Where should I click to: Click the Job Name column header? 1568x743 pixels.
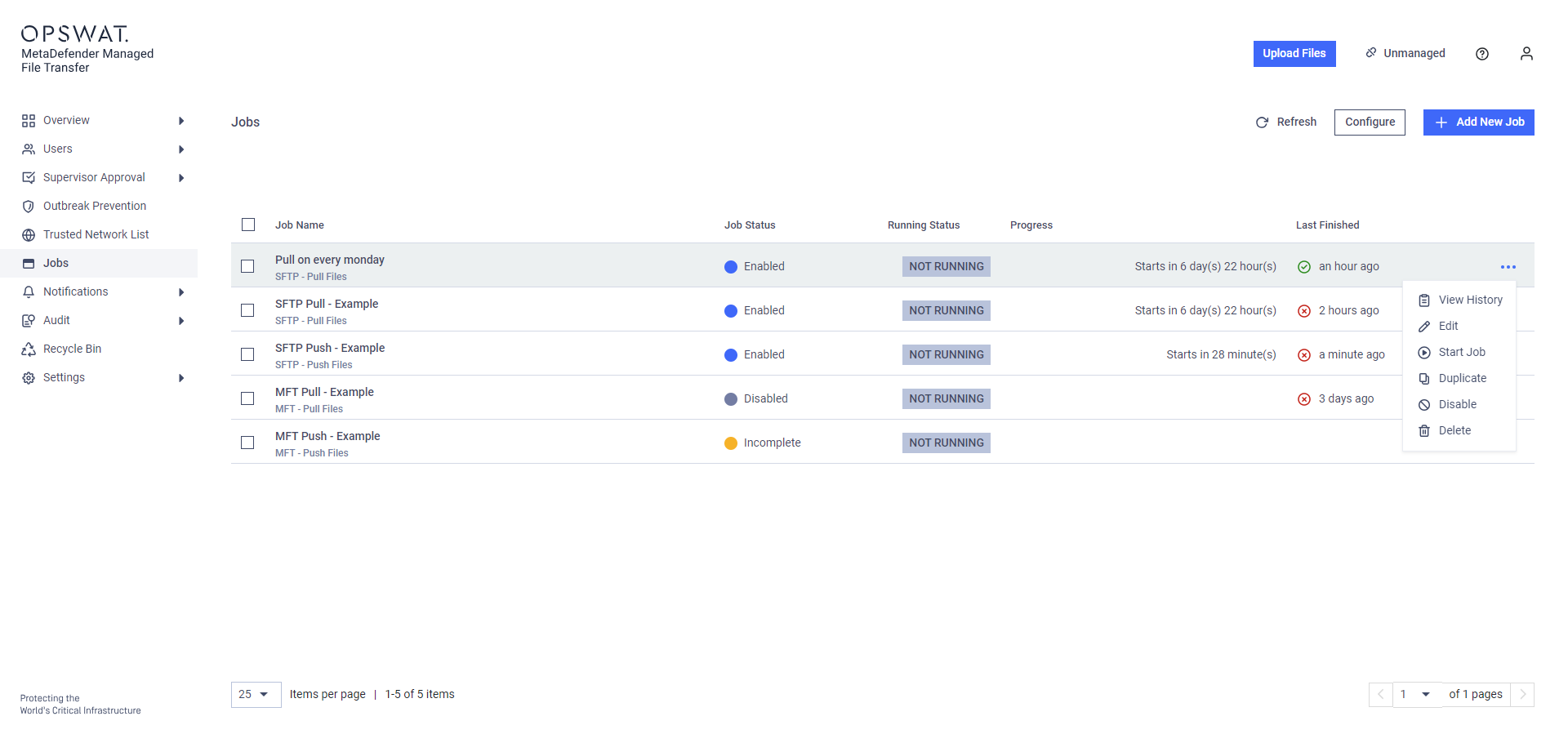click(x=300, y=225)
